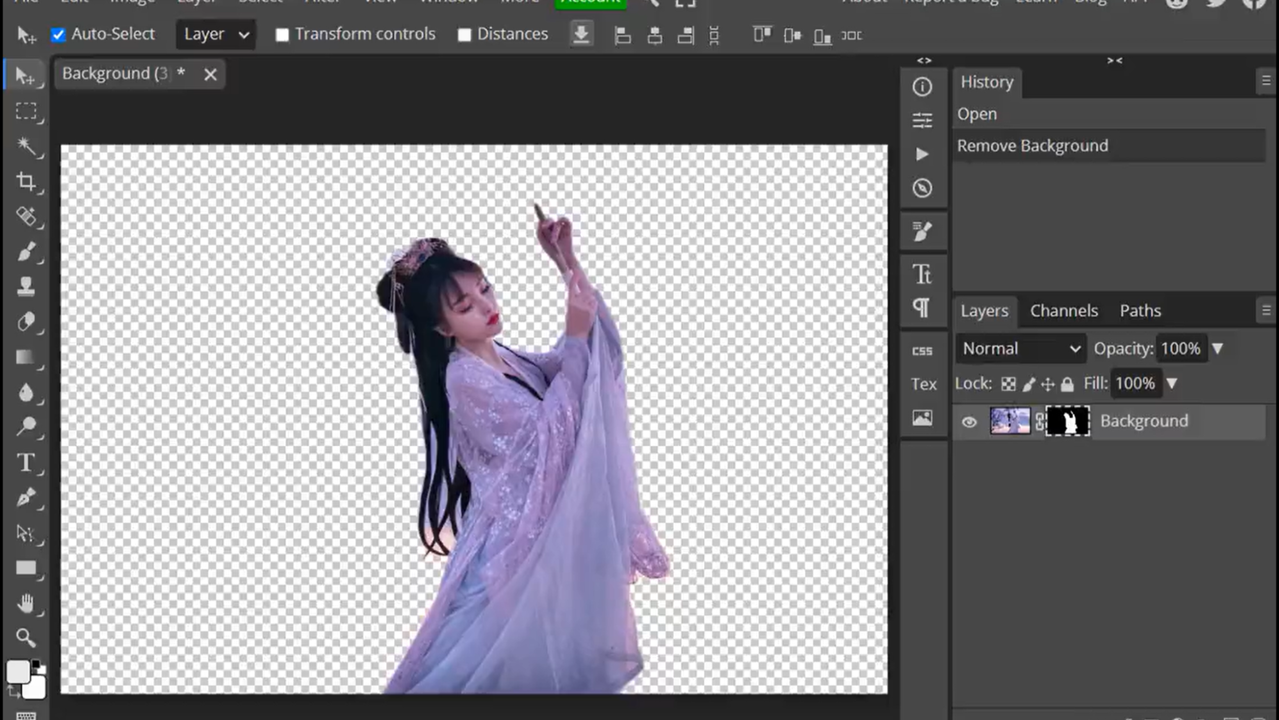1279x720 pixels.
Task: Pick the Brush tool in toolbar
Action: click(x=26, y=252)
